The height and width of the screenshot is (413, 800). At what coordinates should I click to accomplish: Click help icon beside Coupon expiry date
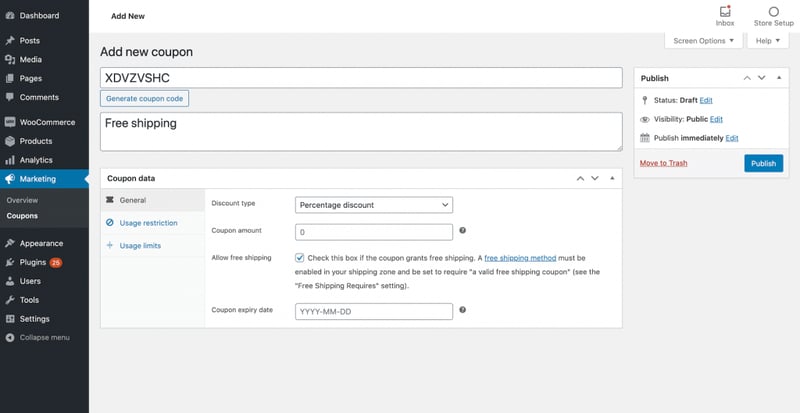pos(462,310)
